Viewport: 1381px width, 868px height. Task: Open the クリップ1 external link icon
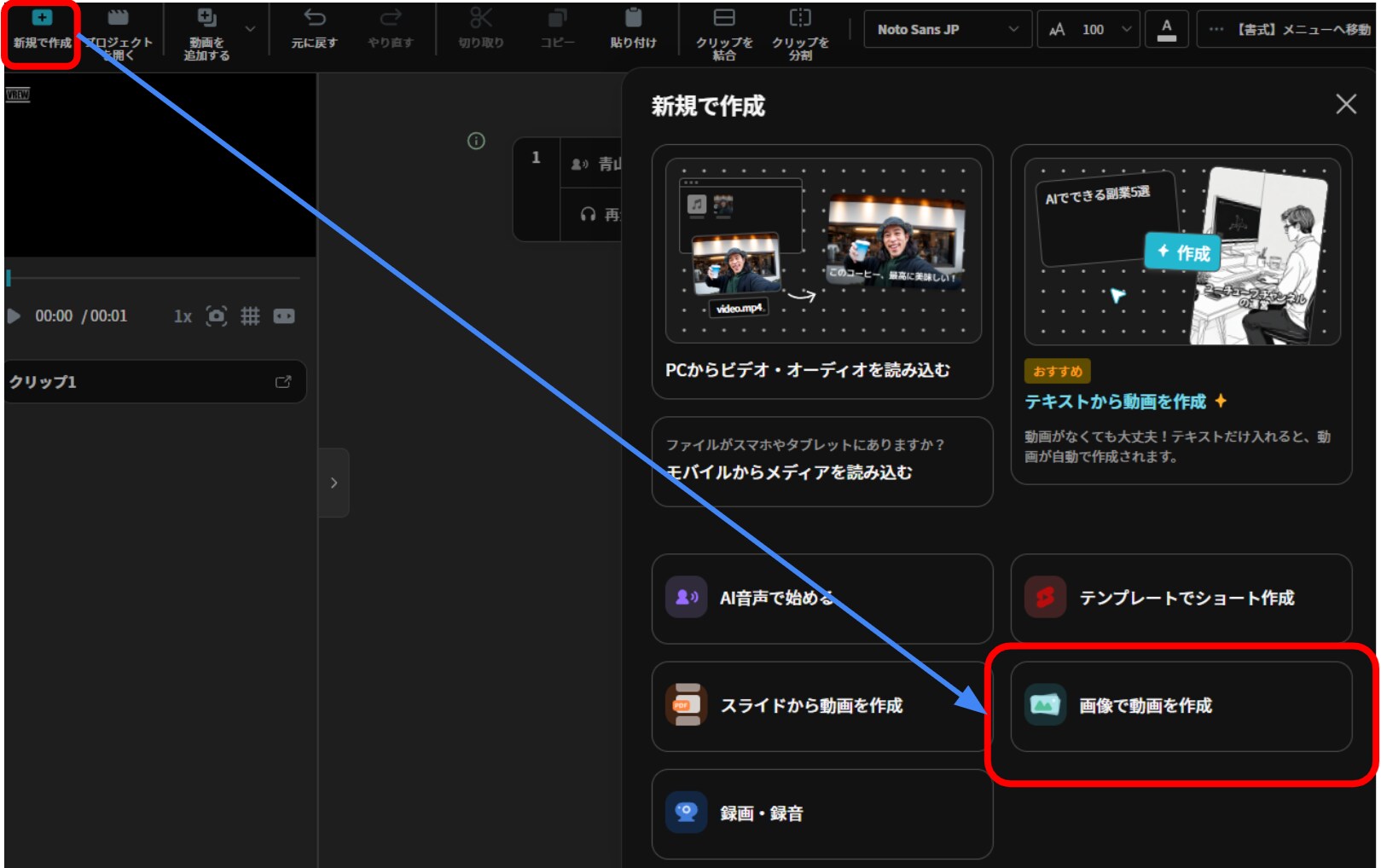pyautogui.click(x=283, y=382)
